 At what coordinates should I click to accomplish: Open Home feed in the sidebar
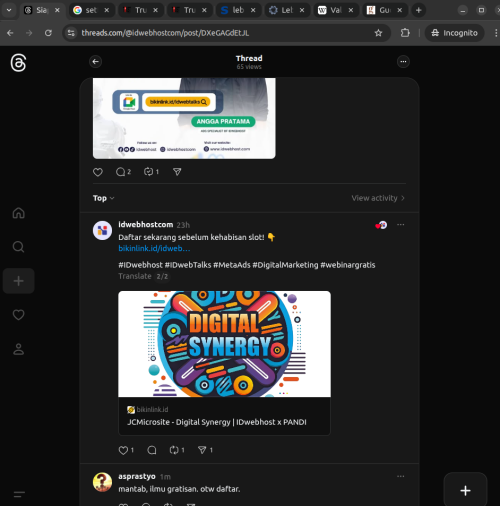(x=18, y=213)
